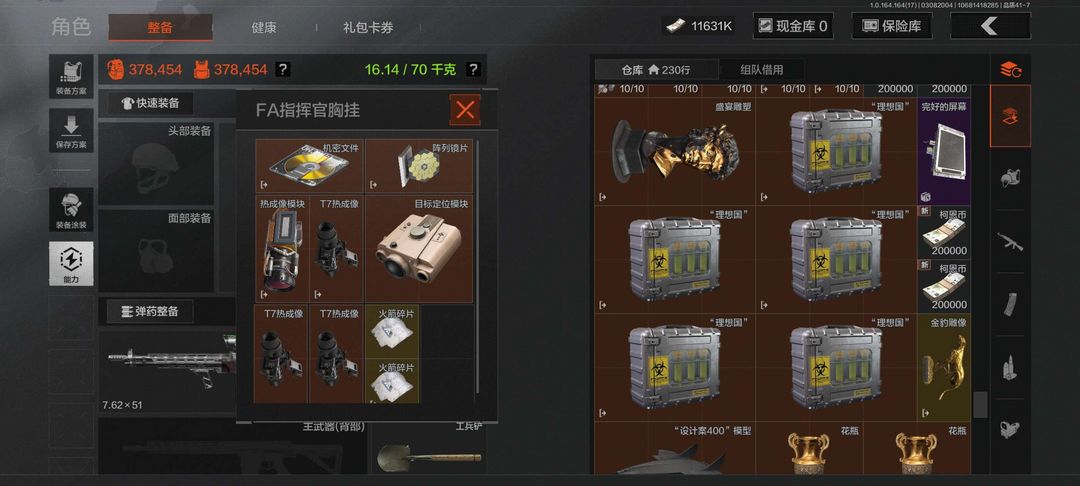Open the 礼包卡券 tab
The width and height of the screenshot is (1080, 486).
pos(368,28)
